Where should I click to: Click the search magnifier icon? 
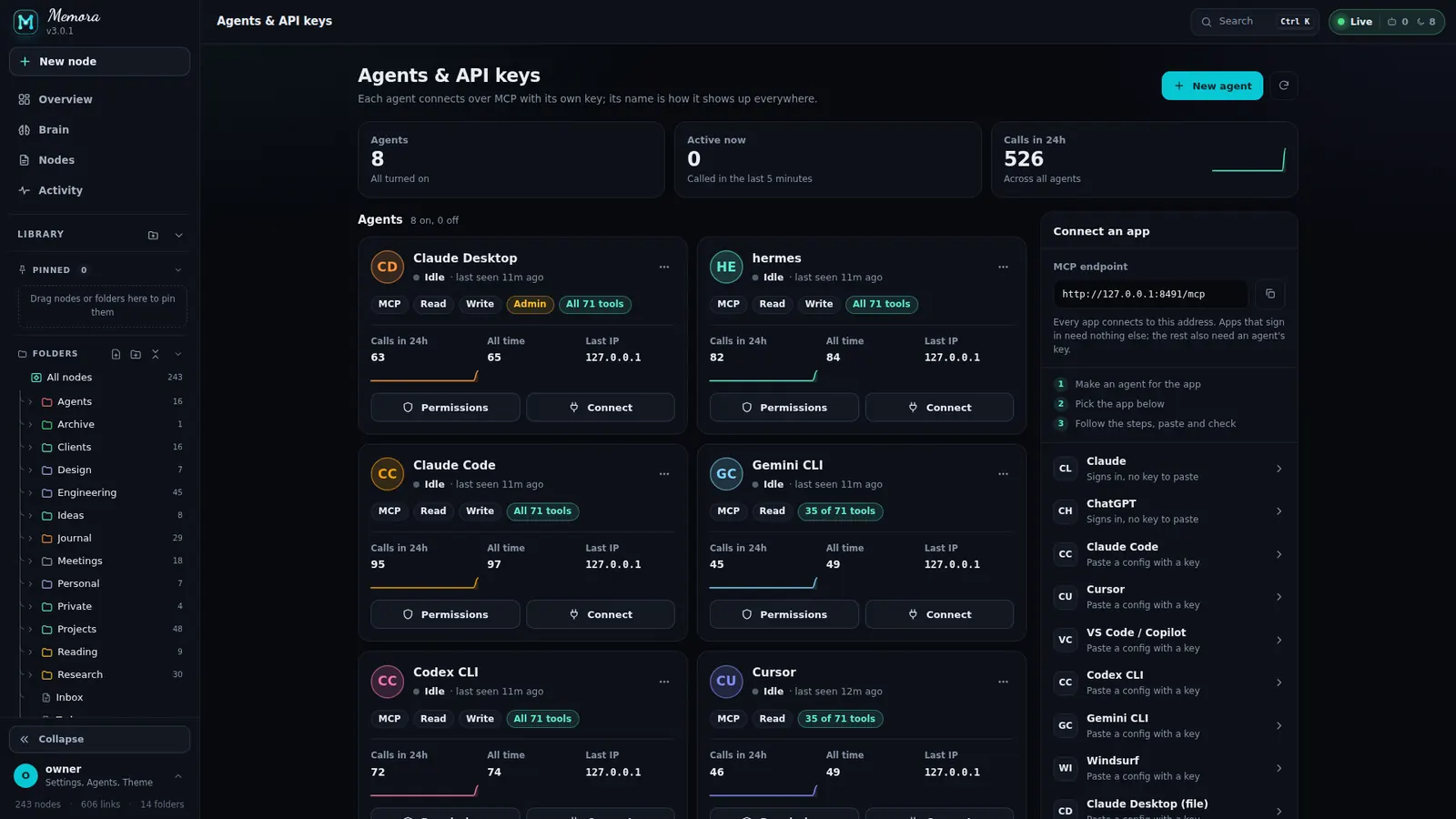click(1207, 22)
